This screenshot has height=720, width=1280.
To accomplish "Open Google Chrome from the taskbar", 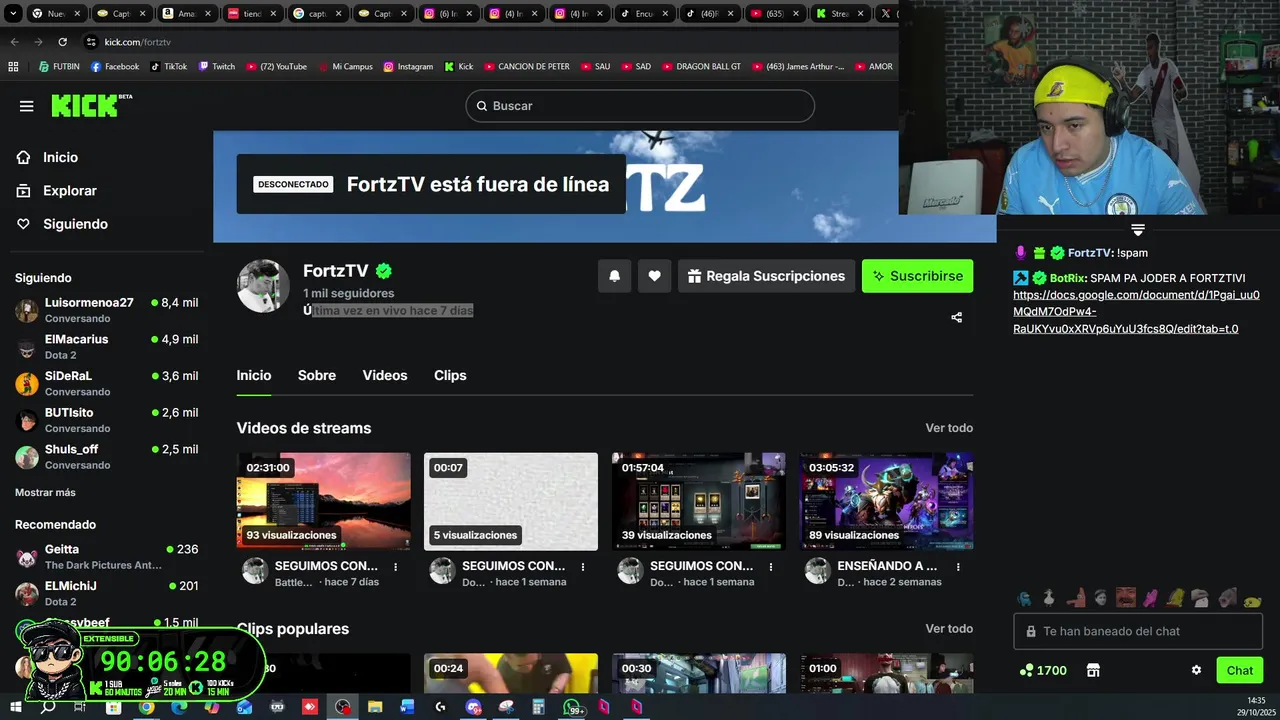I will click(147, 707).
